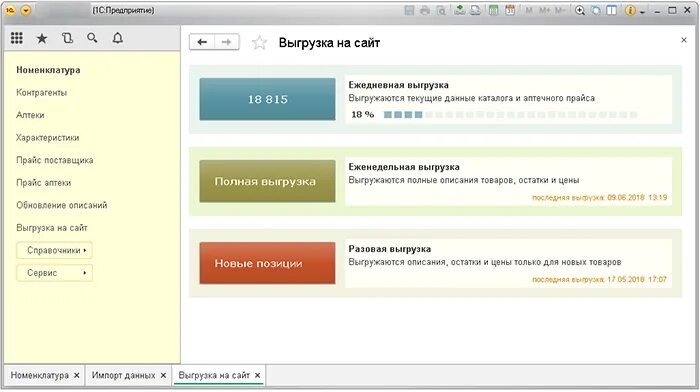Open Прайс поставщика in the sidebar

click(54, 160)
